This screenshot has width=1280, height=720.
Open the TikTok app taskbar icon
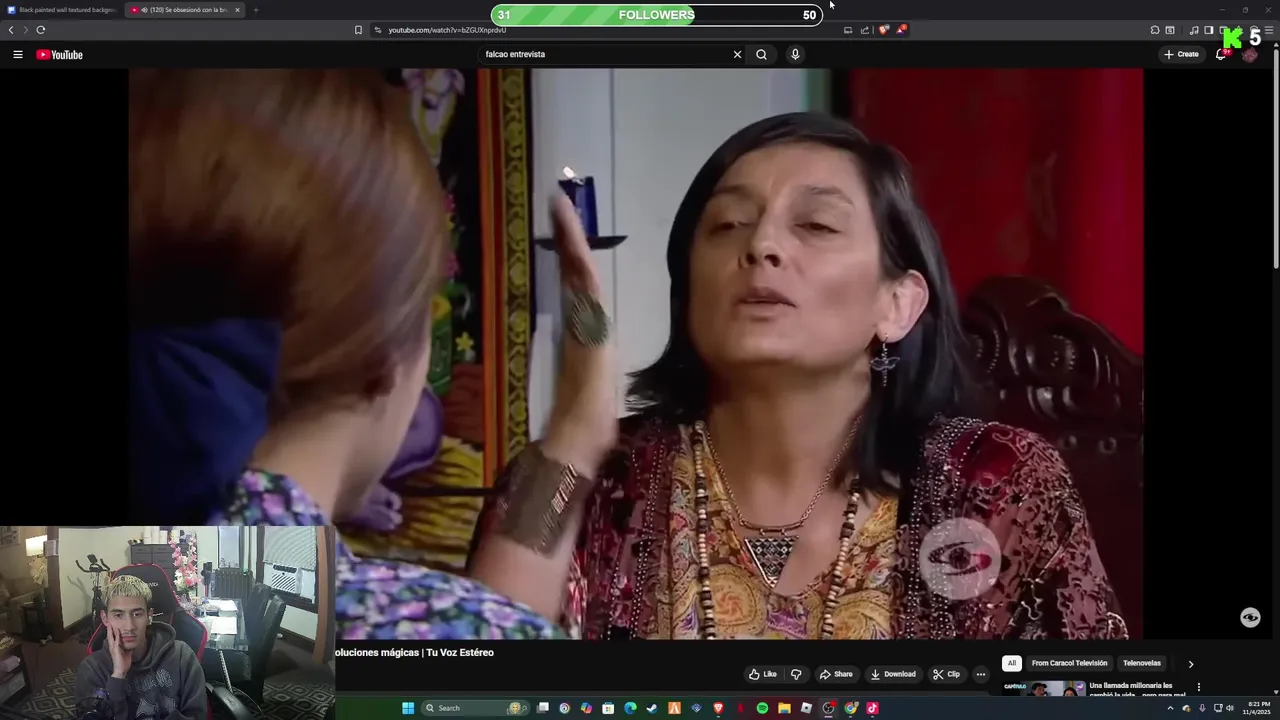coord(872,708)
